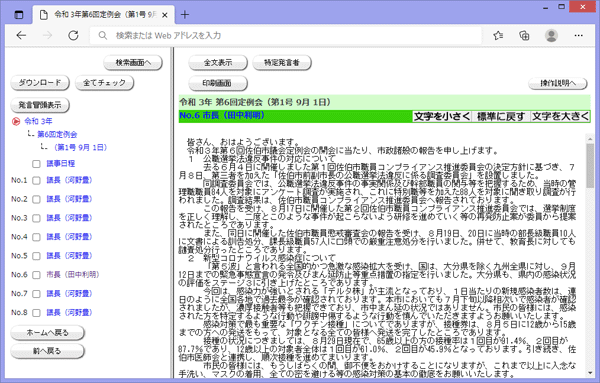Click the 前へ戻る button
The width and height of the screenshot is (600, 383).
pyautogui.click(x=47, y=351)
